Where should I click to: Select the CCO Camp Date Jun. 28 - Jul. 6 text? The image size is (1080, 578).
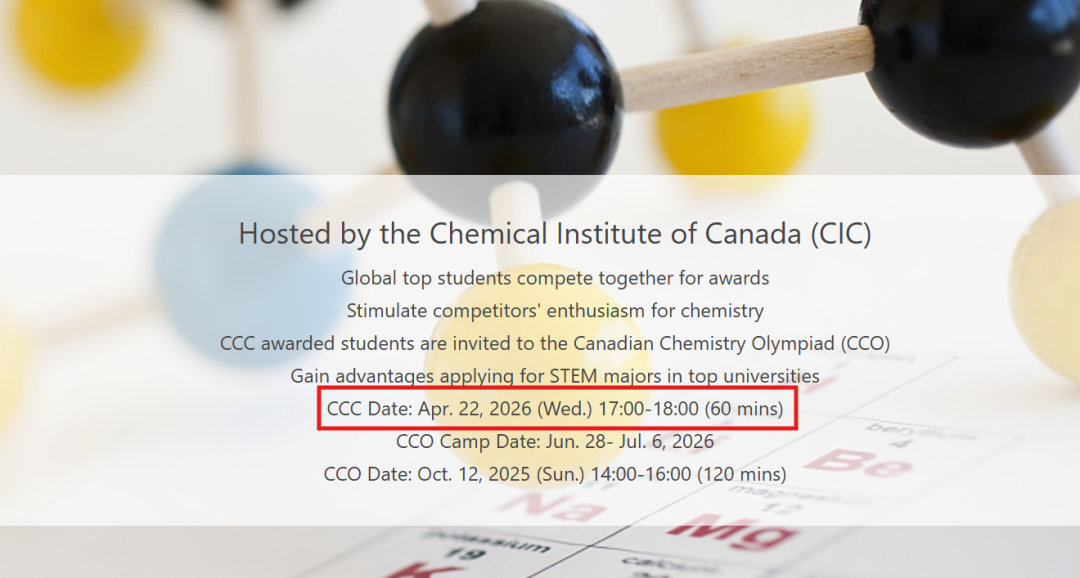coord(555,441)
